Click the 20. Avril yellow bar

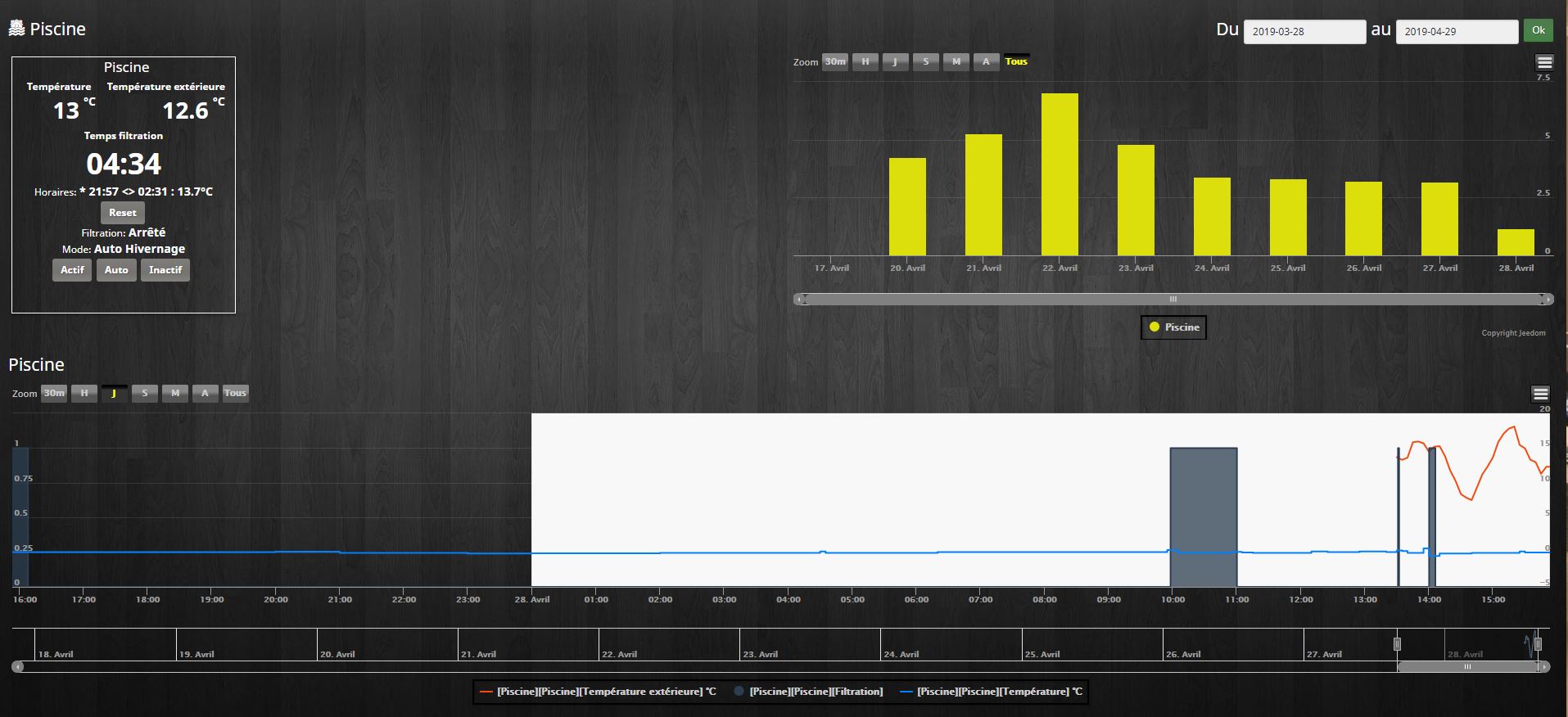[x=907, y=207]
